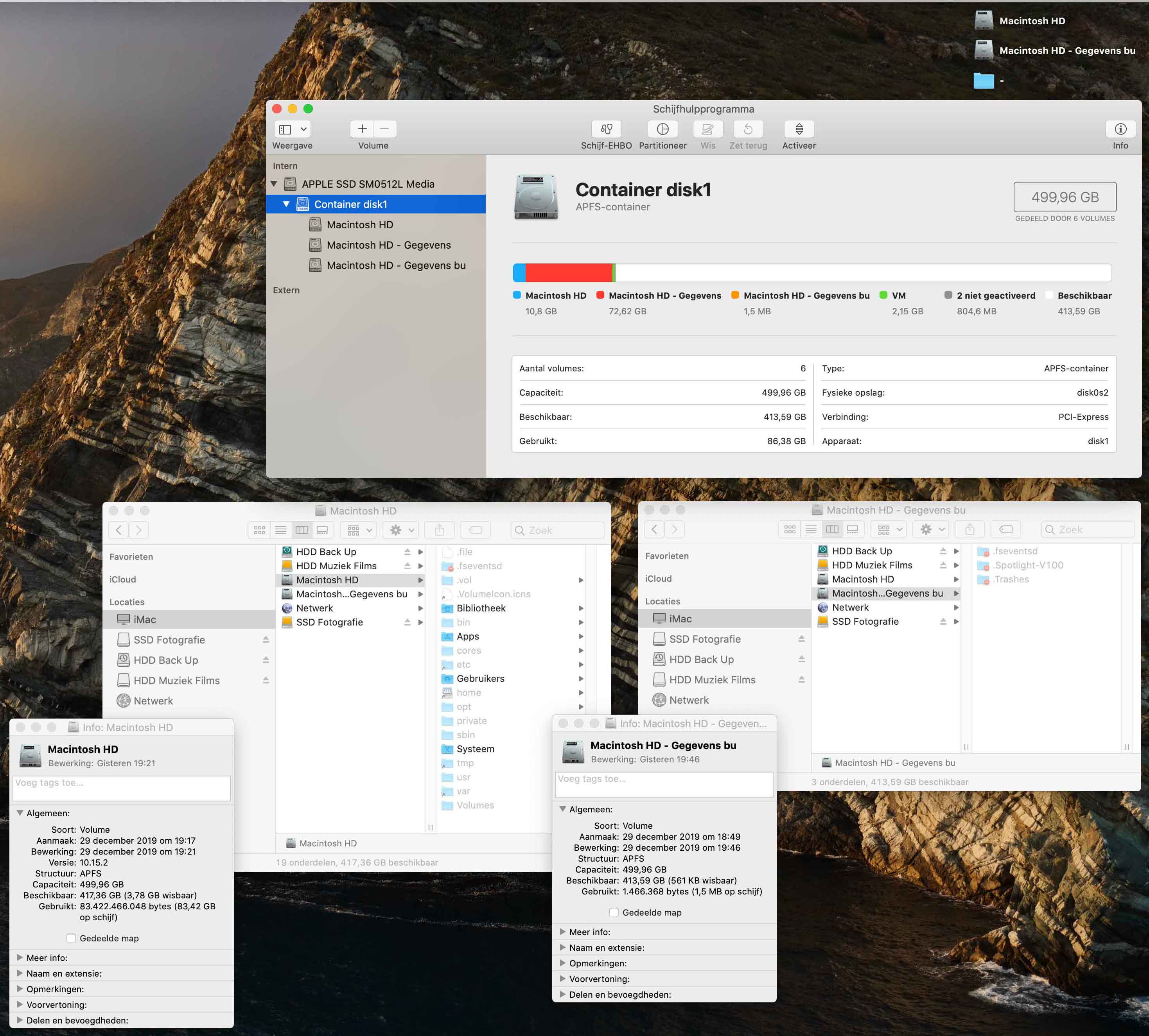Open the Partitioneer tool
1149x1036 pixels.
click(662, 129)
